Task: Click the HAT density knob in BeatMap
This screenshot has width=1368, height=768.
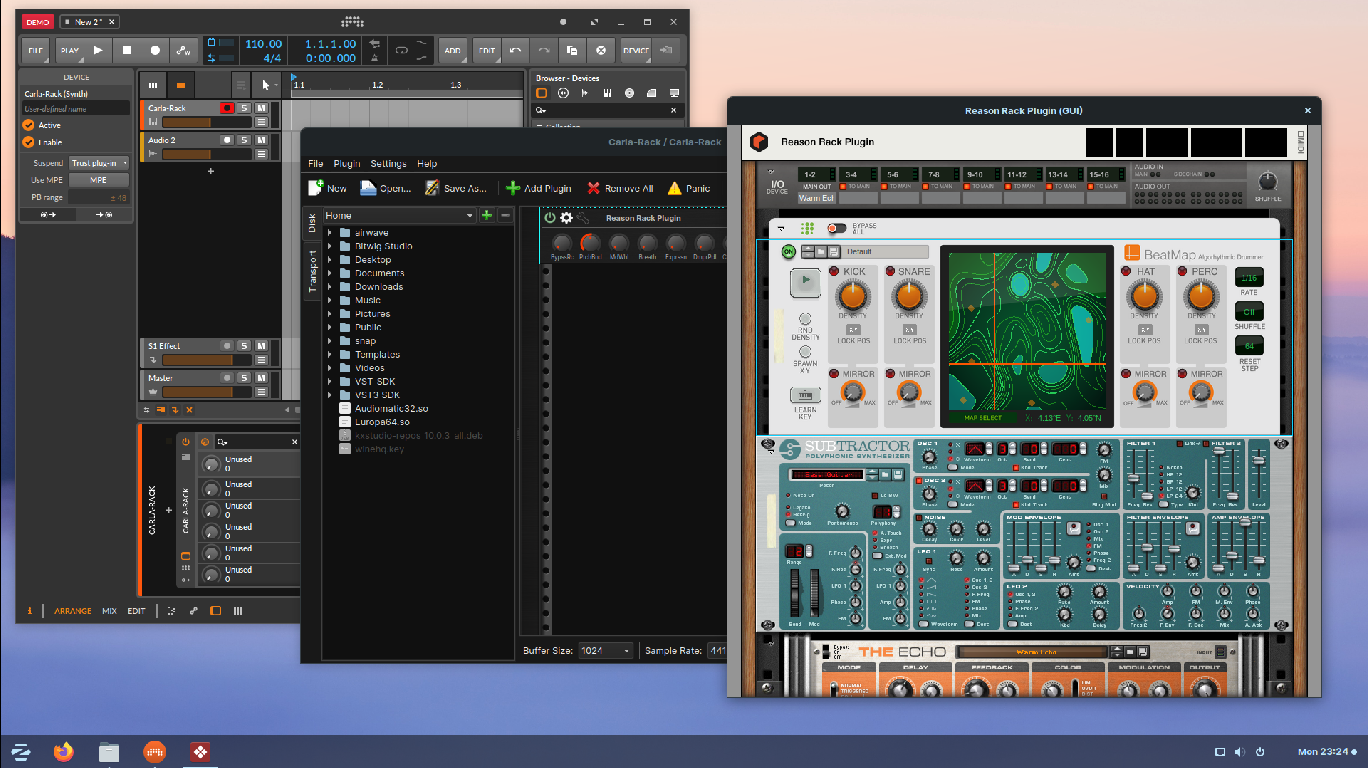Action: [1145, 295]
